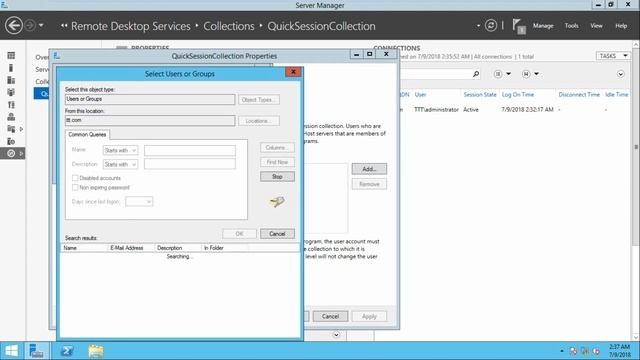Screen dimensions: 640x360
Task: Open File Explorer from the taskbar
Action: 96,351
